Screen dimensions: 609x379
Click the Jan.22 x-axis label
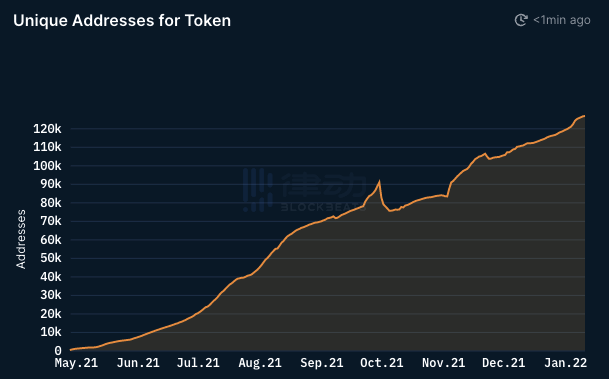coord(566,363)
